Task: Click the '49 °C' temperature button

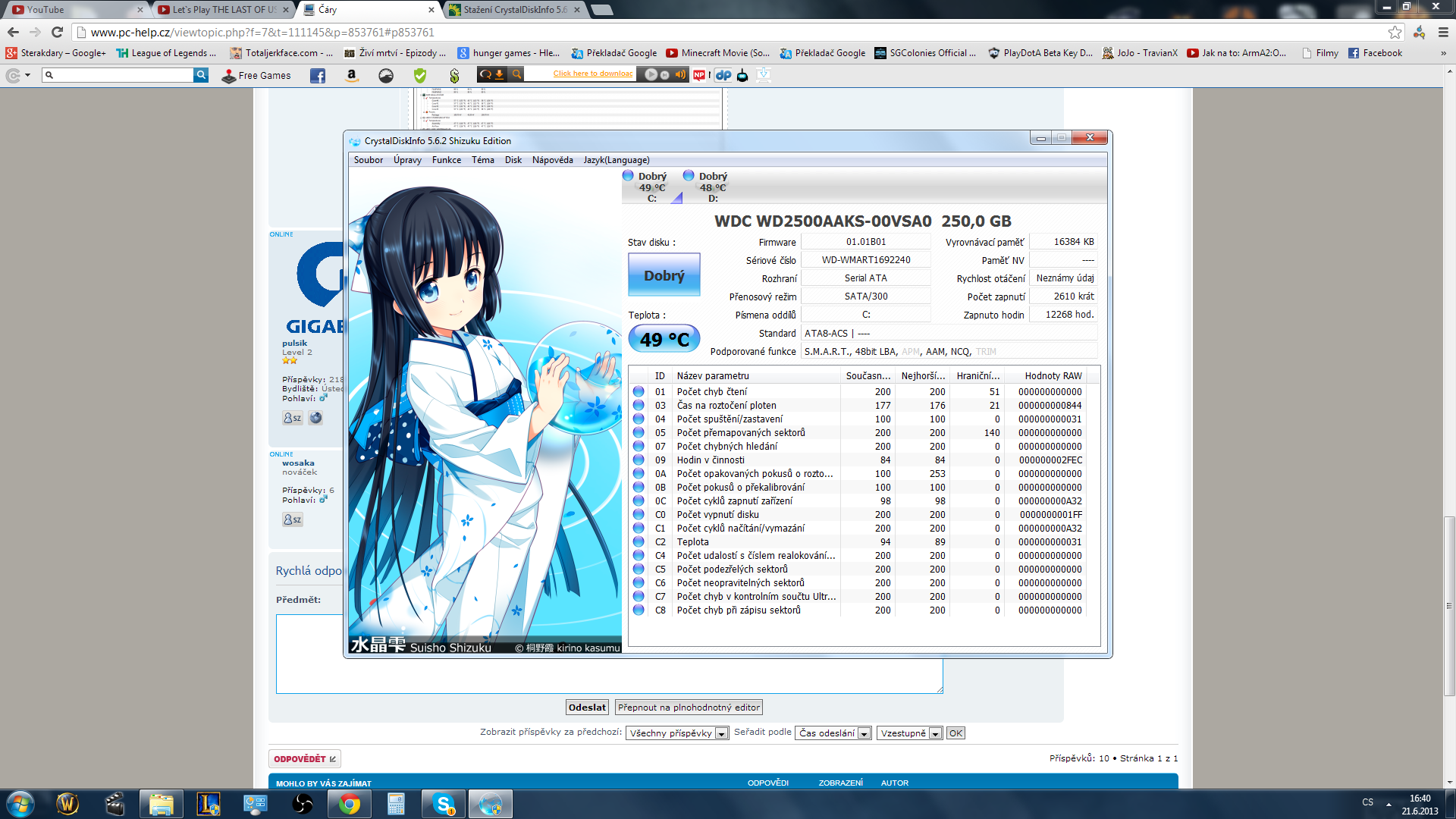Action: pos(664,339)
